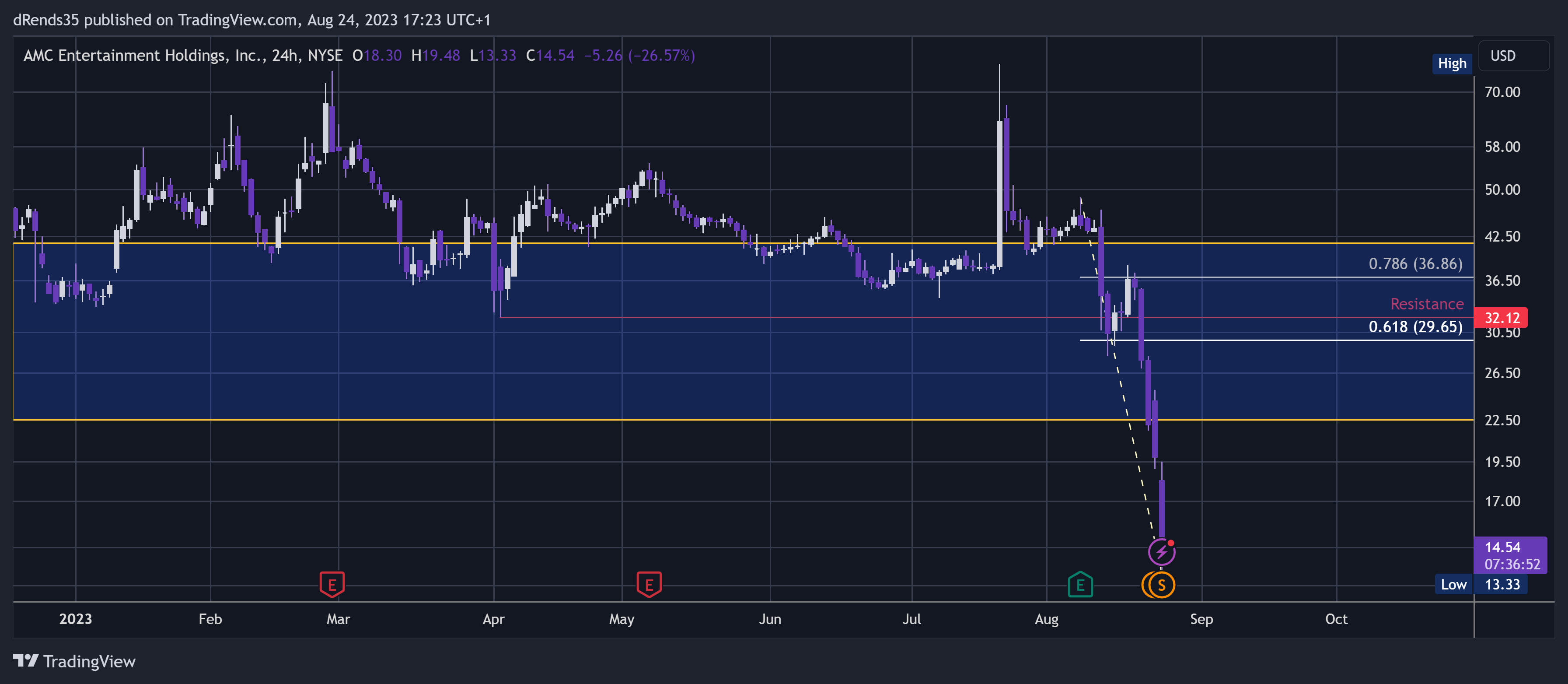Click the Resistance line label text
Viewport: 1568px width, 684px height.
click(1427, 304)
